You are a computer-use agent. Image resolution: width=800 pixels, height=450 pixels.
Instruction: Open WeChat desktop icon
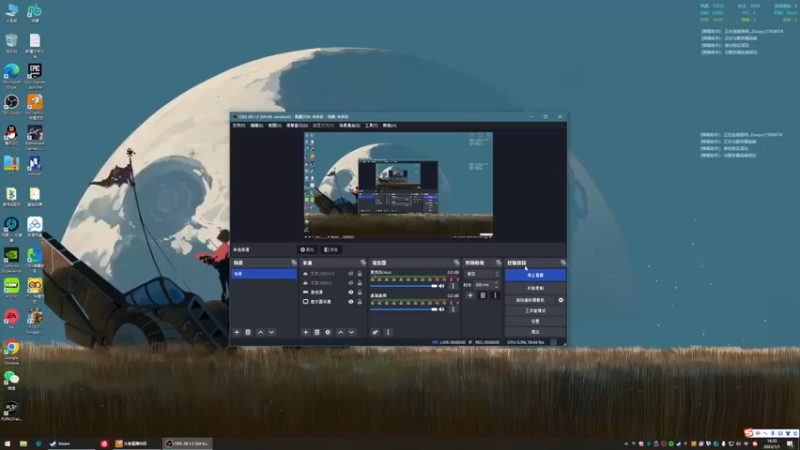click(x=11, y=380)
